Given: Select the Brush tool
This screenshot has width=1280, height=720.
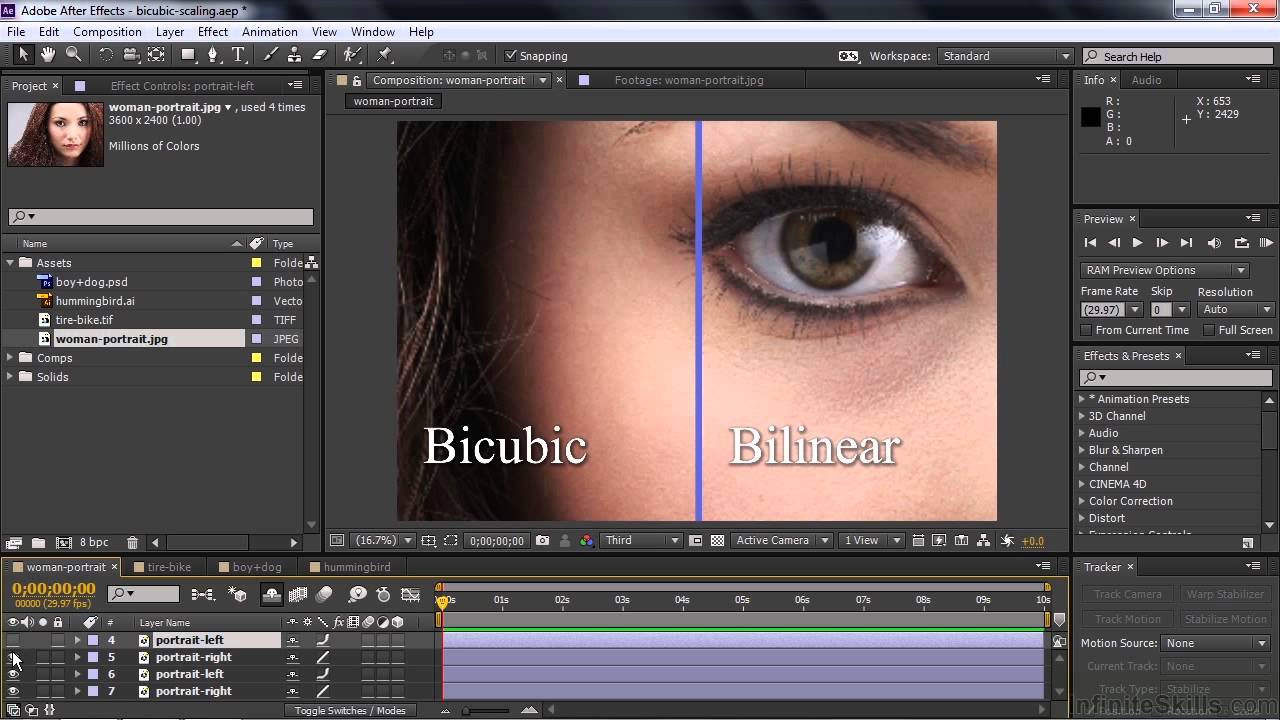Looking at the screenshot, I should (x=271, y=55).
